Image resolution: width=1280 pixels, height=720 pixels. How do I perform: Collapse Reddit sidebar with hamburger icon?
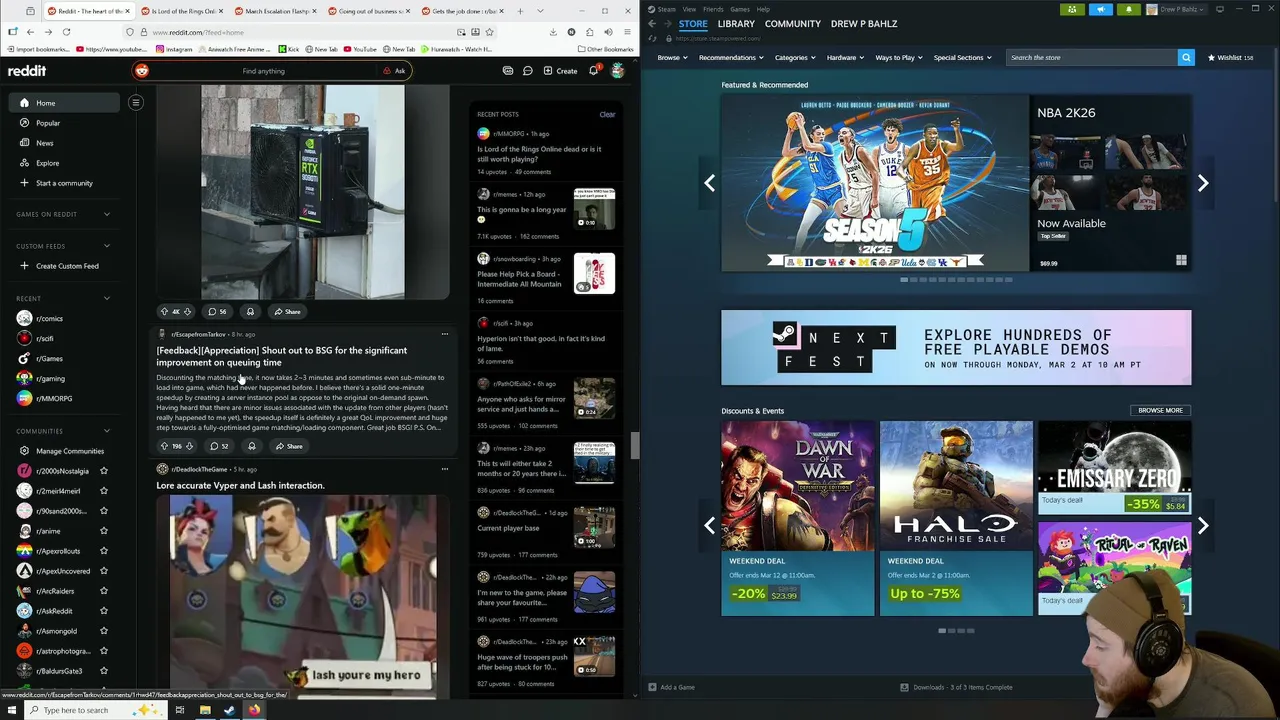pos(136,102)
